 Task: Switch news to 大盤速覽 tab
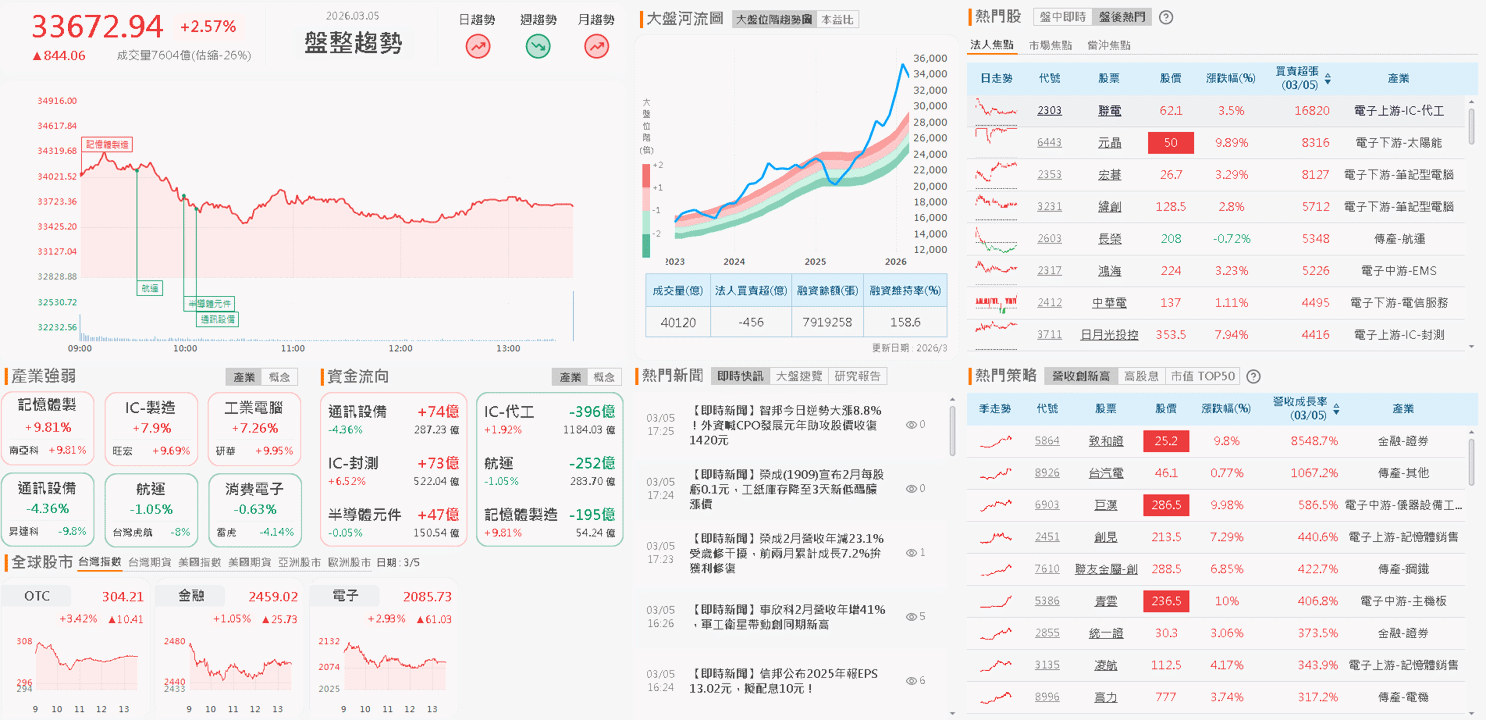click(x=800, y=376)
